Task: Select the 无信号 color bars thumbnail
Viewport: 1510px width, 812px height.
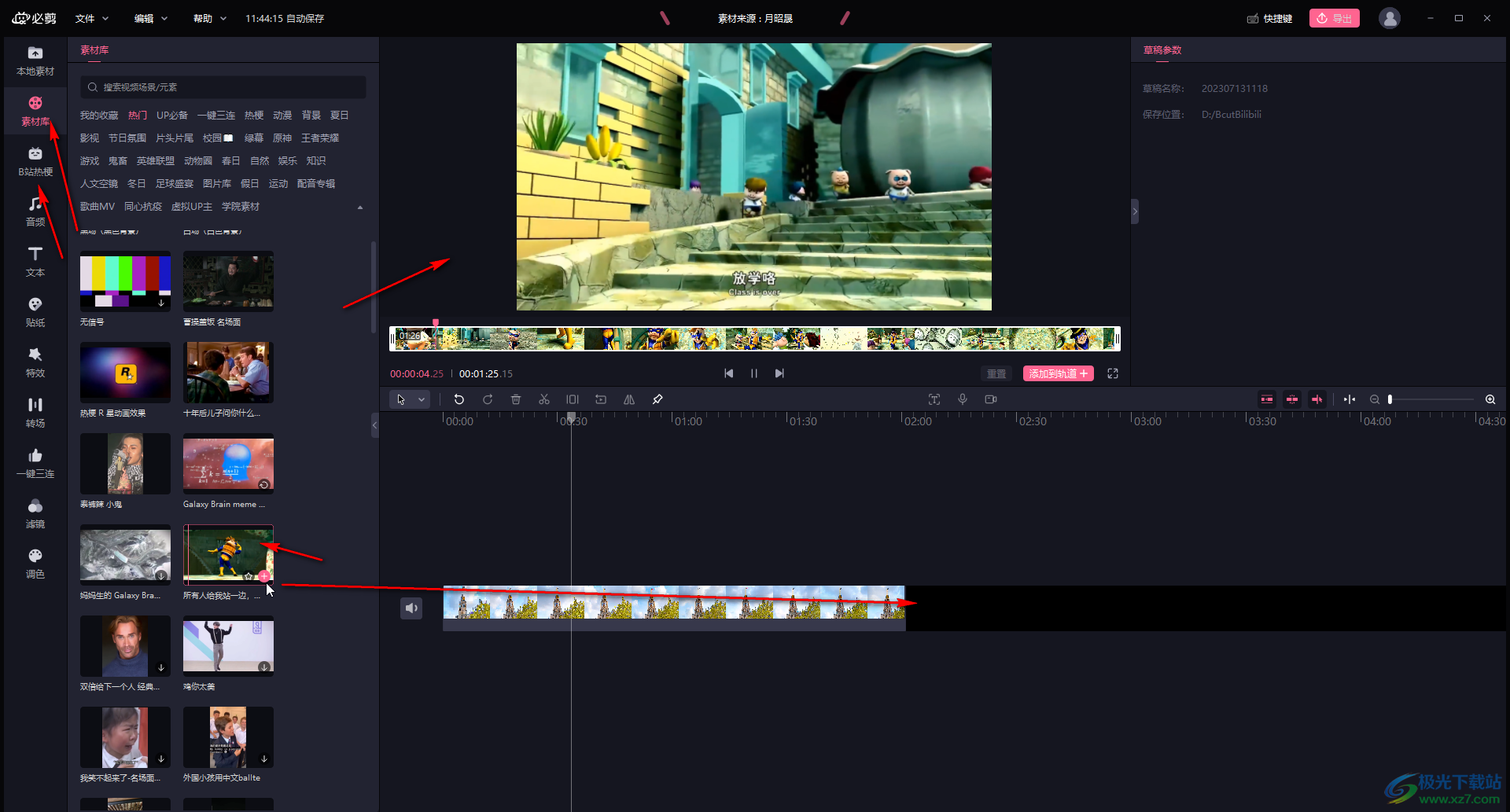Action: 125,281
